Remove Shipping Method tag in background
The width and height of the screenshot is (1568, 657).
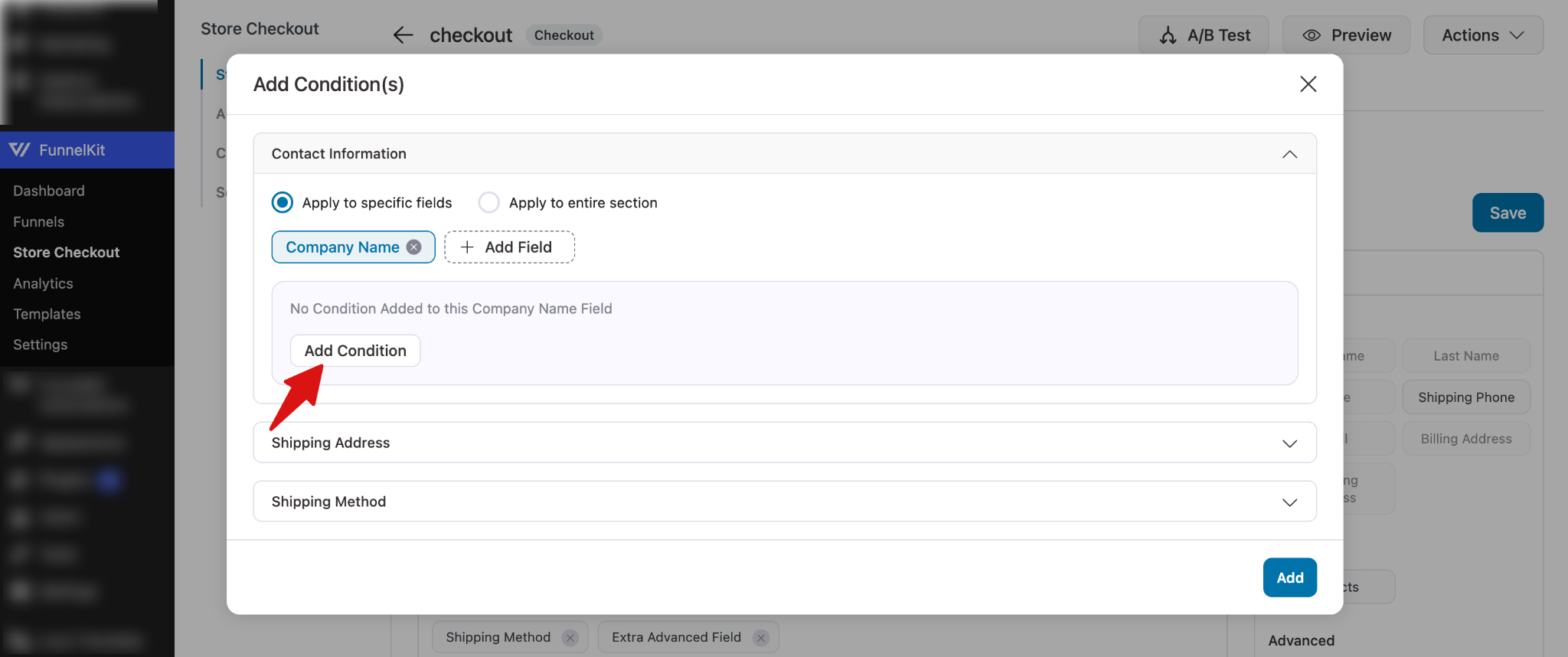(570, 637)
